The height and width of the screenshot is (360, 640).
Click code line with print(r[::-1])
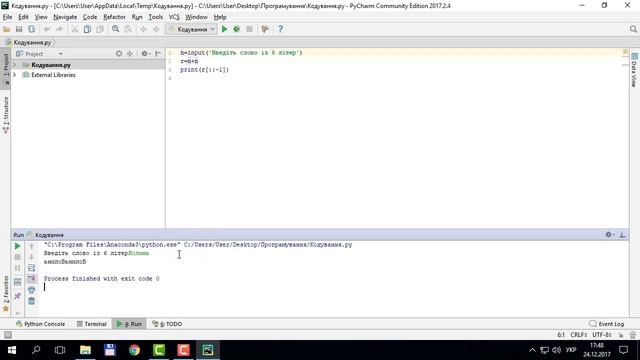coord(204,70)
